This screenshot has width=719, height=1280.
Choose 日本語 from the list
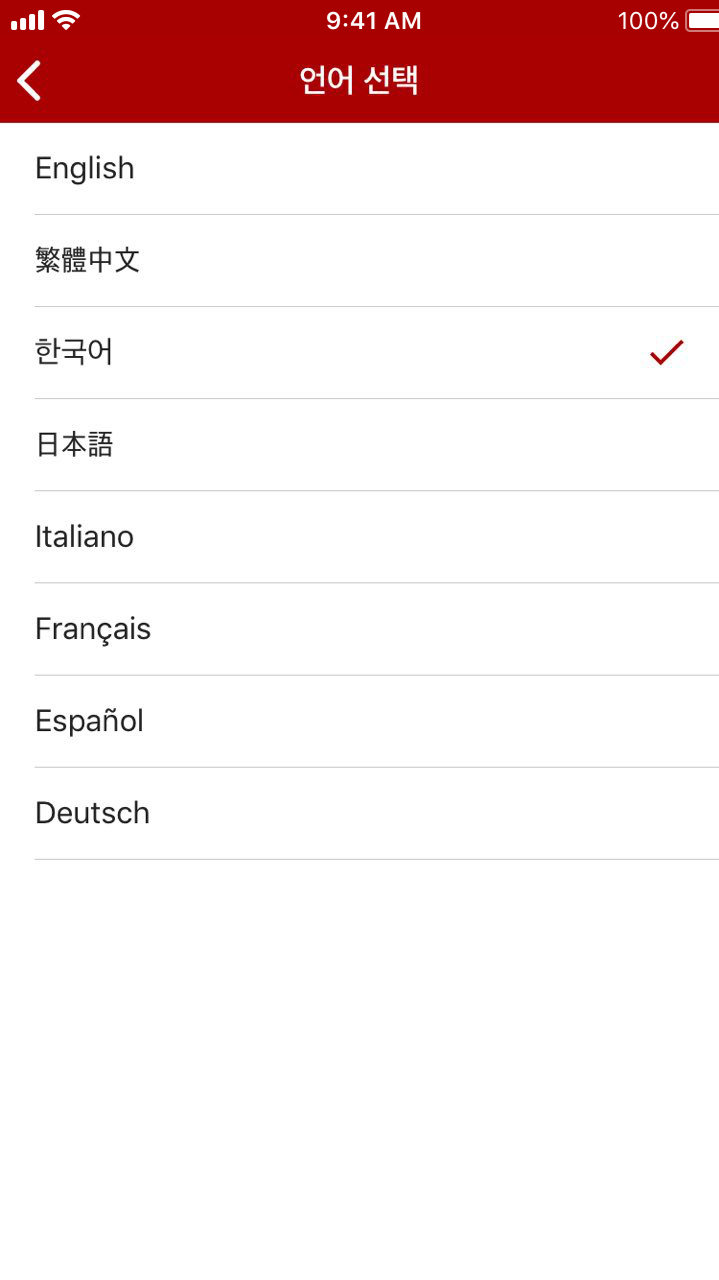coord(360,444)
